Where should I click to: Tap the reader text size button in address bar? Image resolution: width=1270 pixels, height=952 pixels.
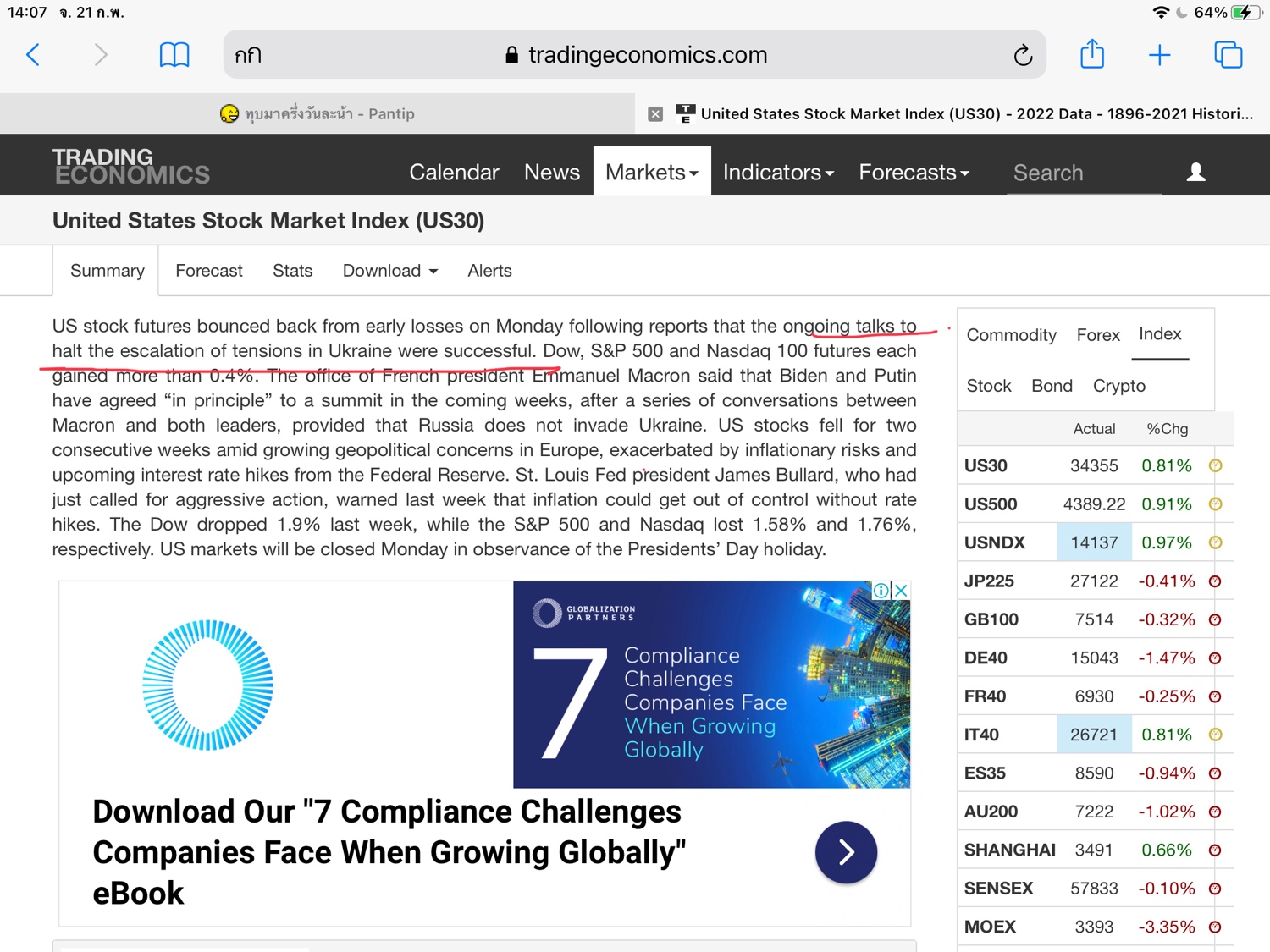(x=248, y=56)
